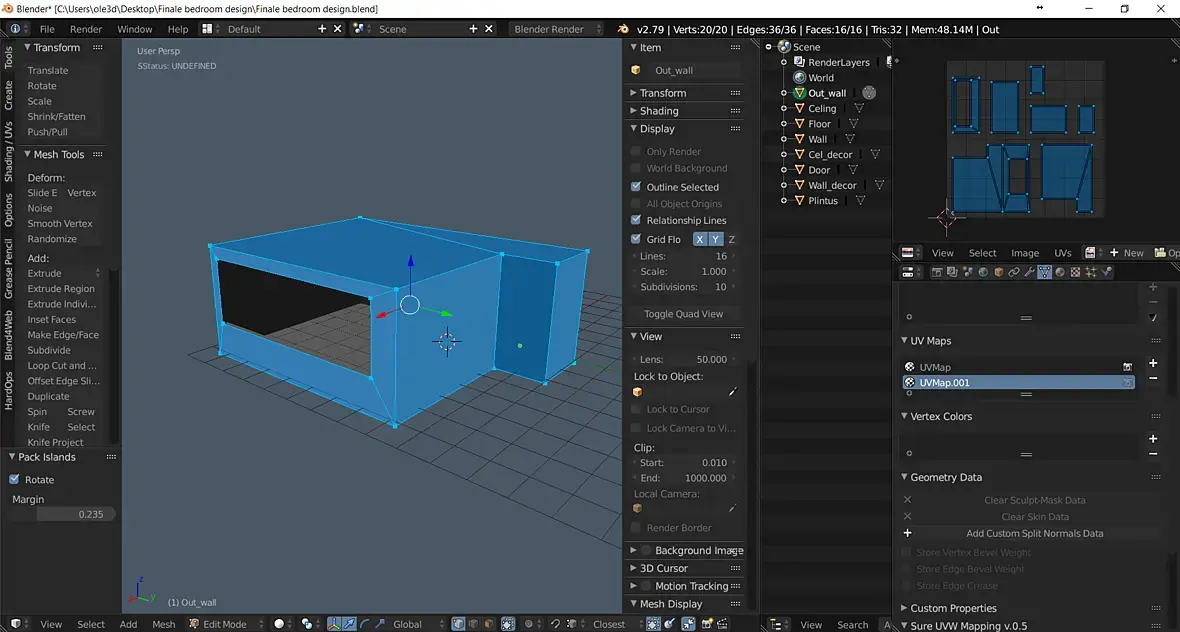Click Add Custom Split Normals Data

[x=1034, y=534]
